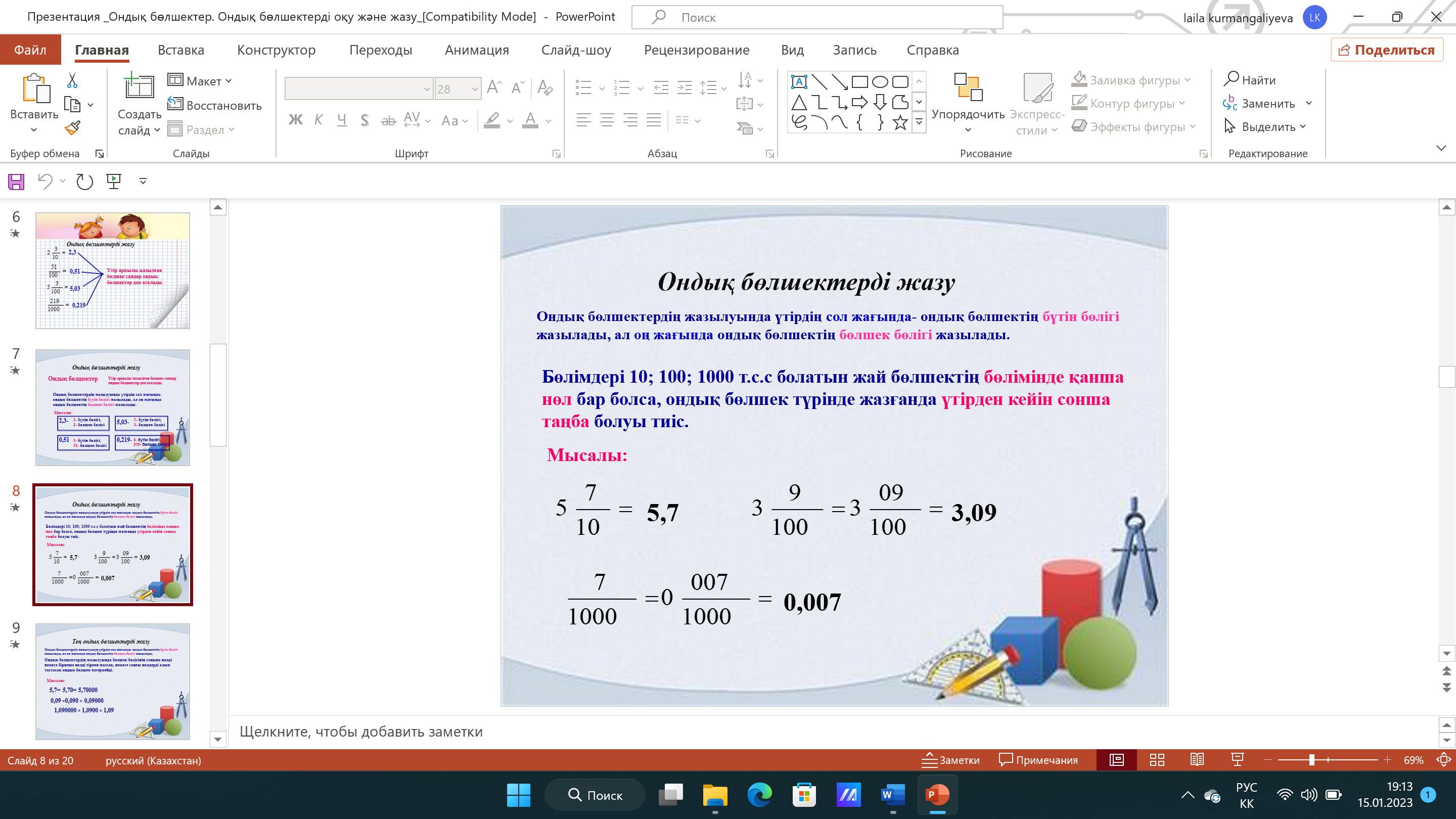
Task: Select the oval shape in shapes gallery
Action: pos(880,82)
